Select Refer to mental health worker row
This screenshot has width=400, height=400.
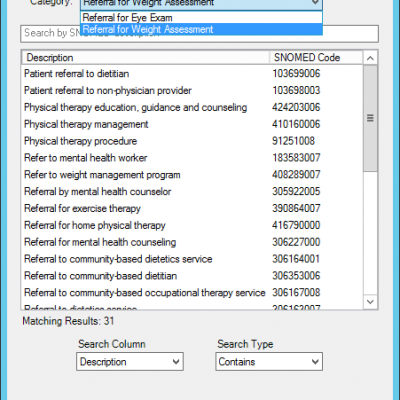coord(192,158)
